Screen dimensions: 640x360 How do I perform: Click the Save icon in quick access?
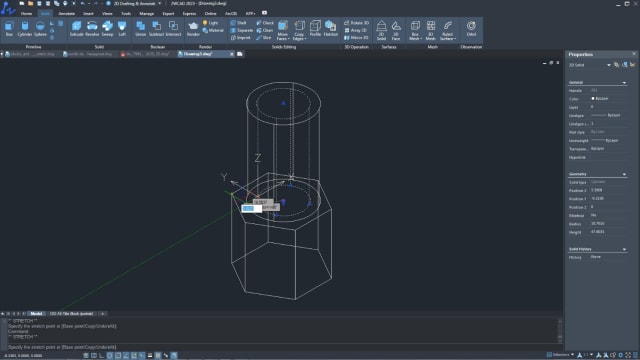tap(39, 4)
